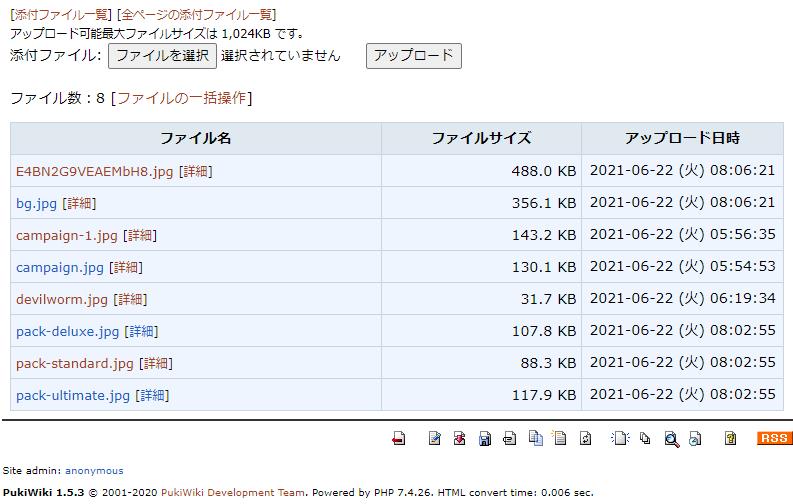Viewport: 793px width, 504px height.
Task: Open help with the question mark icon
Action: coord(731,438)
